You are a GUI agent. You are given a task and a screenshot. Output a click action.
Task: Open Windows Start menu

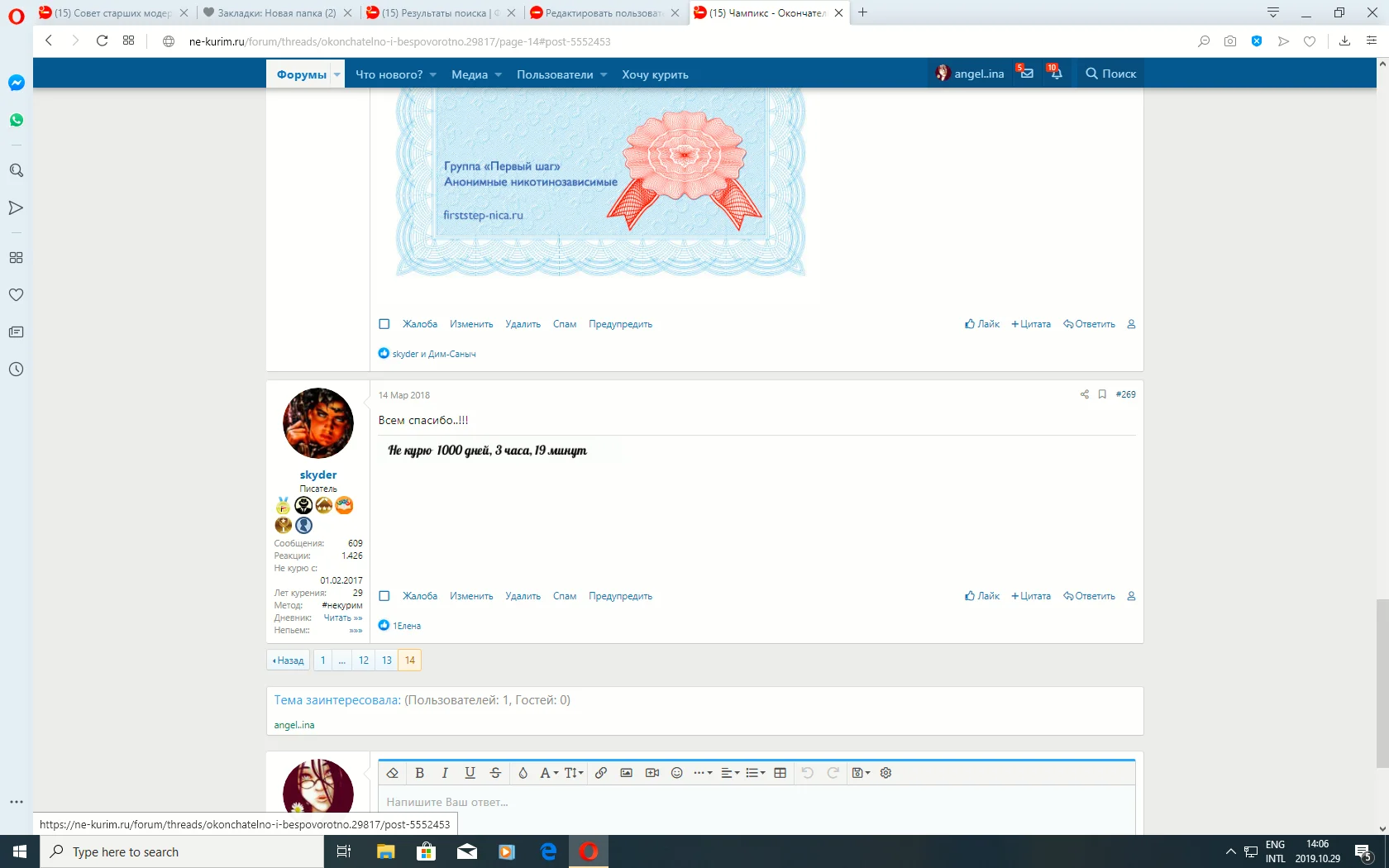(x=20, y=851)
